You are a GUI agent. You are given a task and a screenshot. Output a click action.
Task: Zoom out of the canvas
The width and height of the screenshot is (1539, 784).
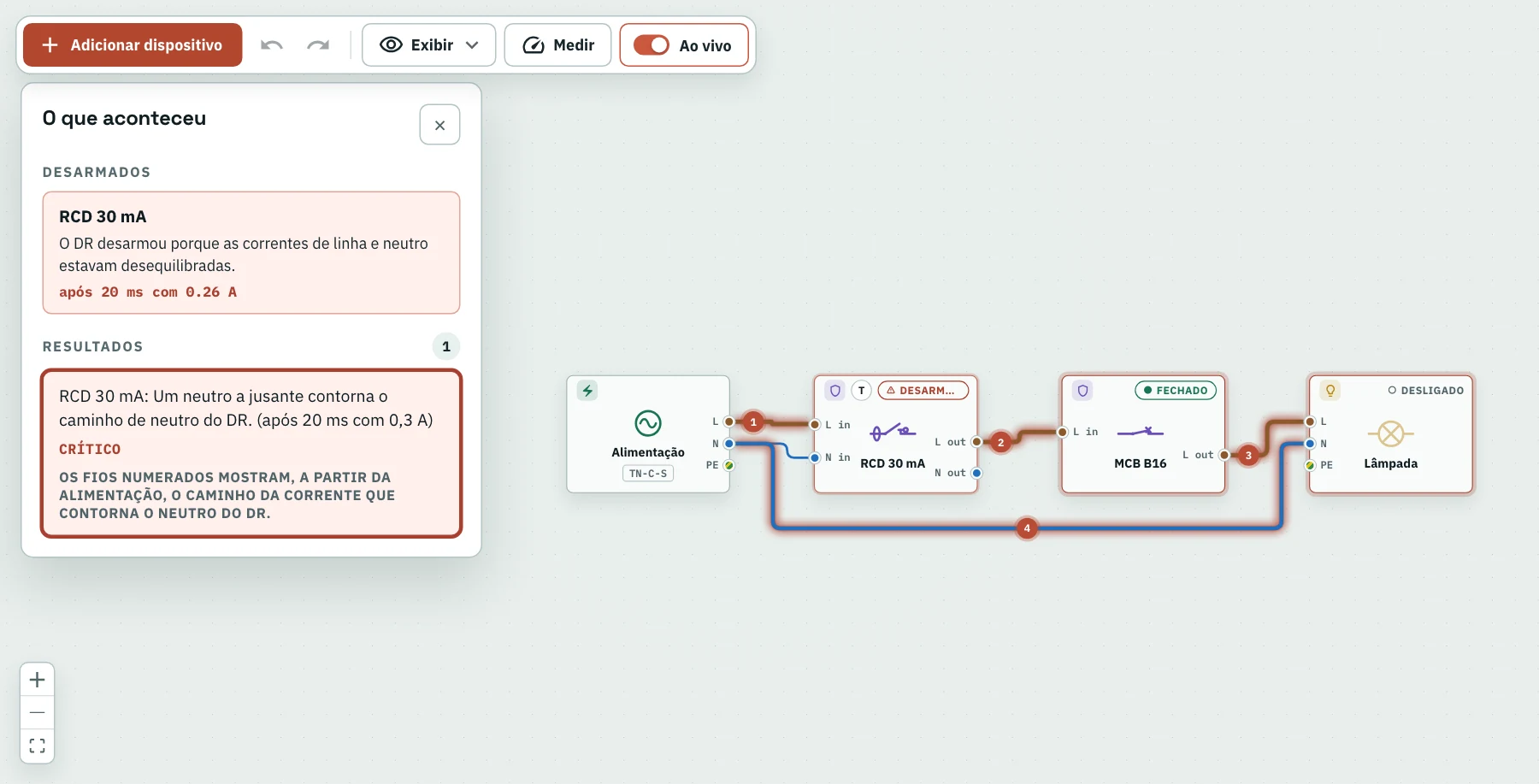(37, 712)
